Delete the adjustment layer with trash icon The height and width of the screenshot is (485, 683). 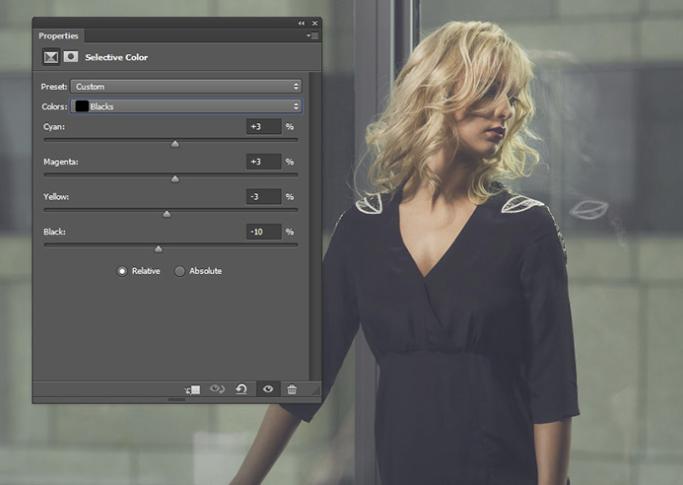pyautogui.click(x=292, y=389)
